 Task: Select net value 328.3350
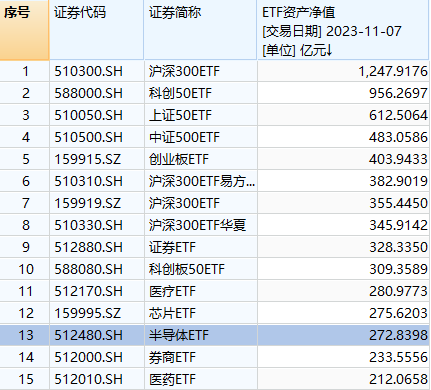(x=343, y=247)
